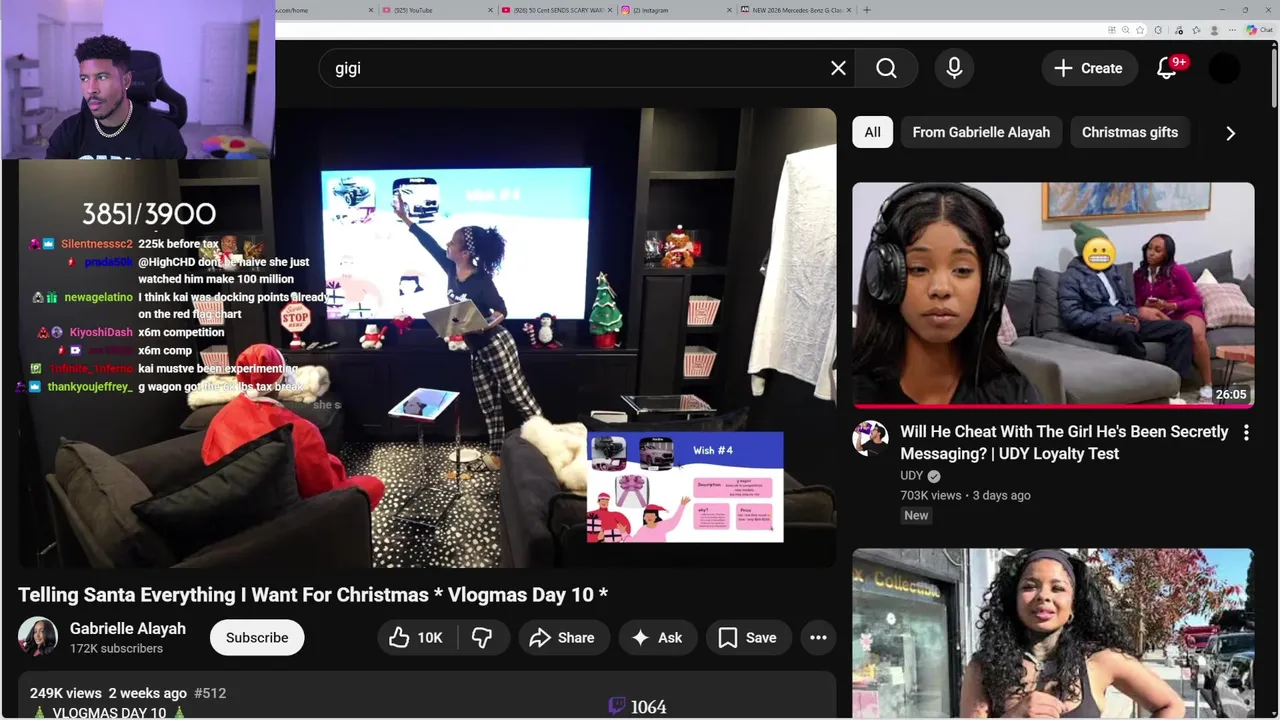Open Gabrielle Alayah channel avatar
This screenshot has height=720, width=1280.
pyautogui.click(x=38, y=637)
